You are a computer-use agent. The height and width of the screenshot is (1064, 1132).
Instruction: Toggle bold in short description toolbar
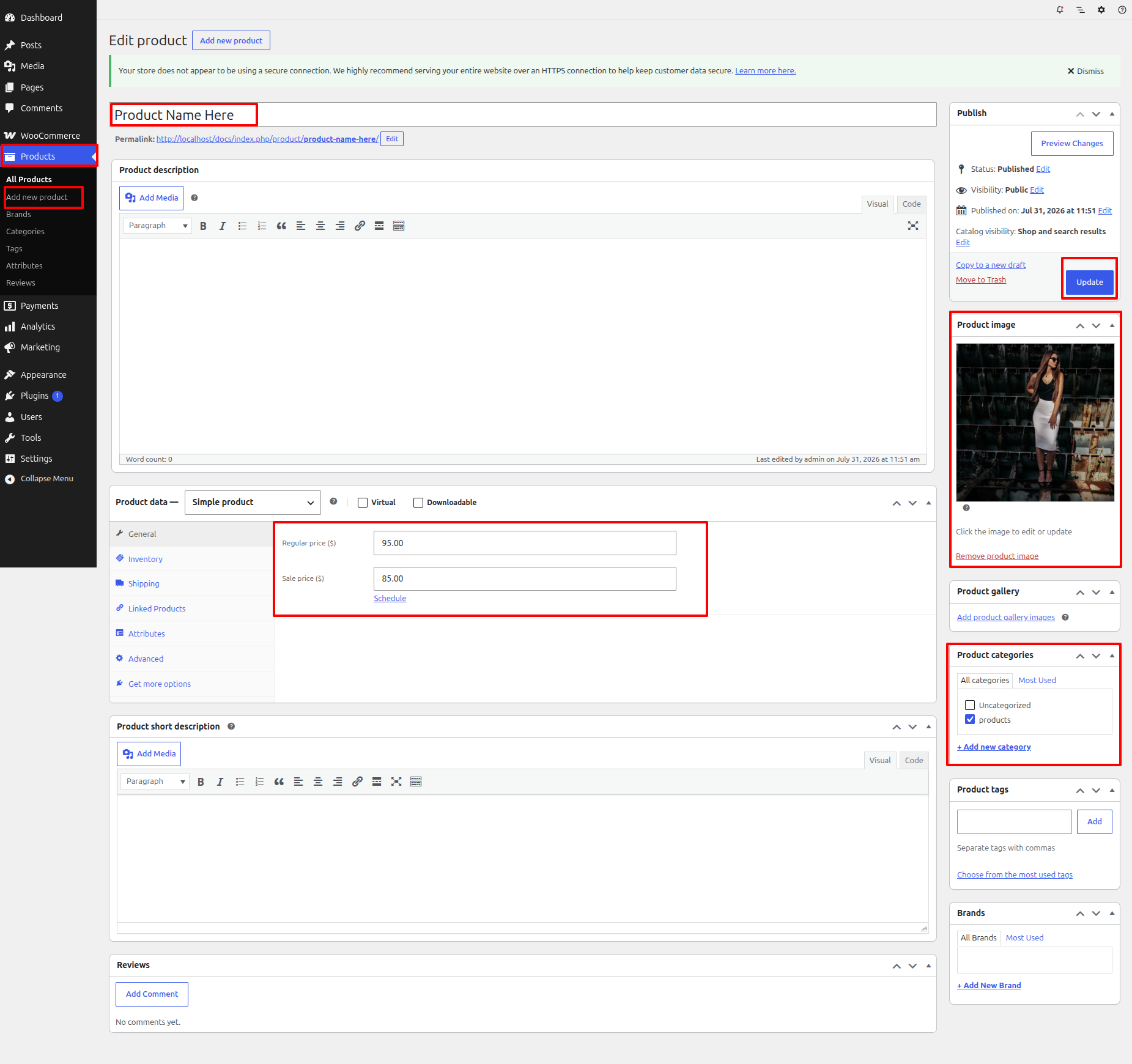[201, 781]
